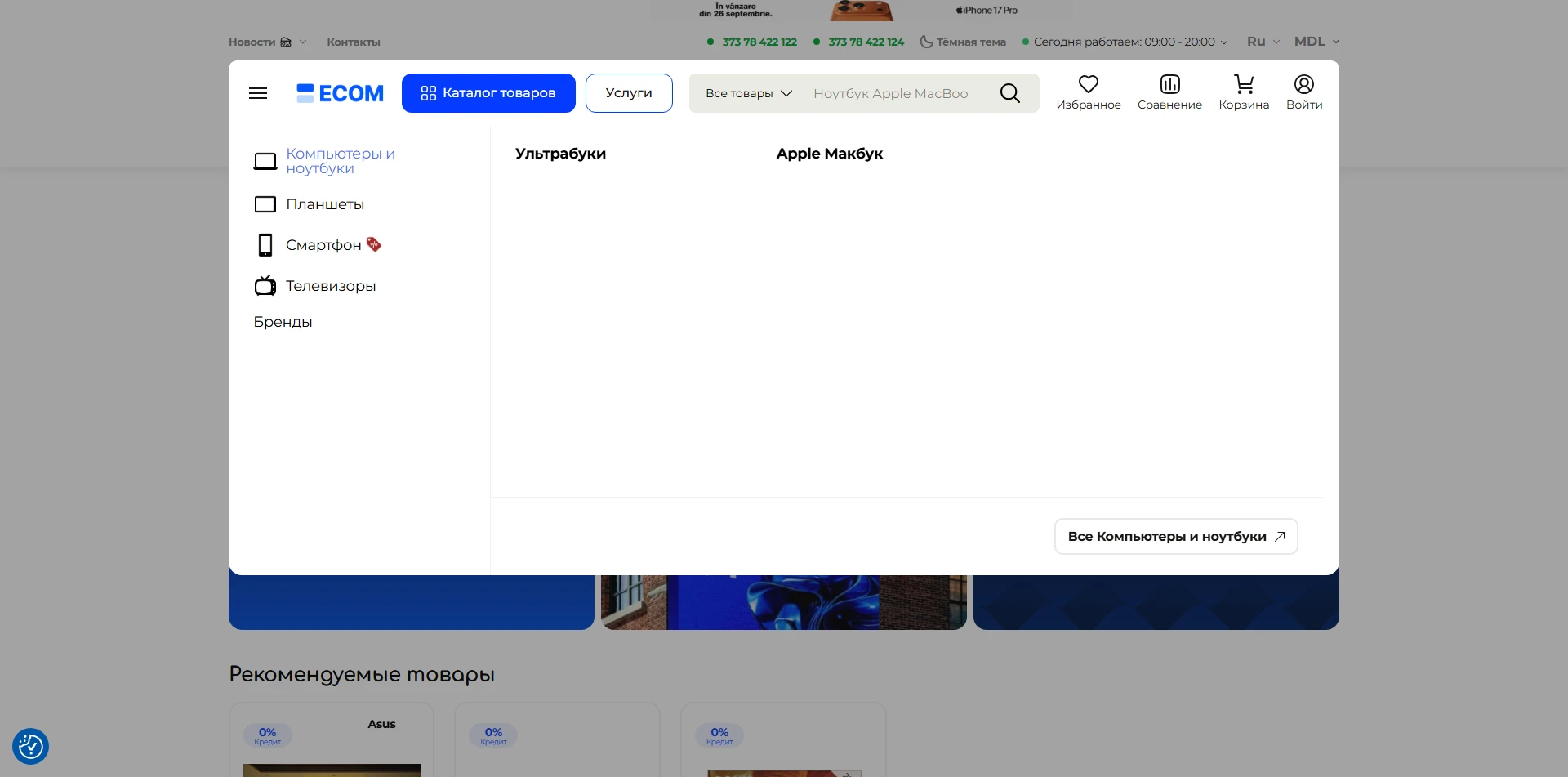Viewport: 1568px width, 777px height.
Task: Toggle Тёмная тема dark theme
Action: click(x=963, y=42)
